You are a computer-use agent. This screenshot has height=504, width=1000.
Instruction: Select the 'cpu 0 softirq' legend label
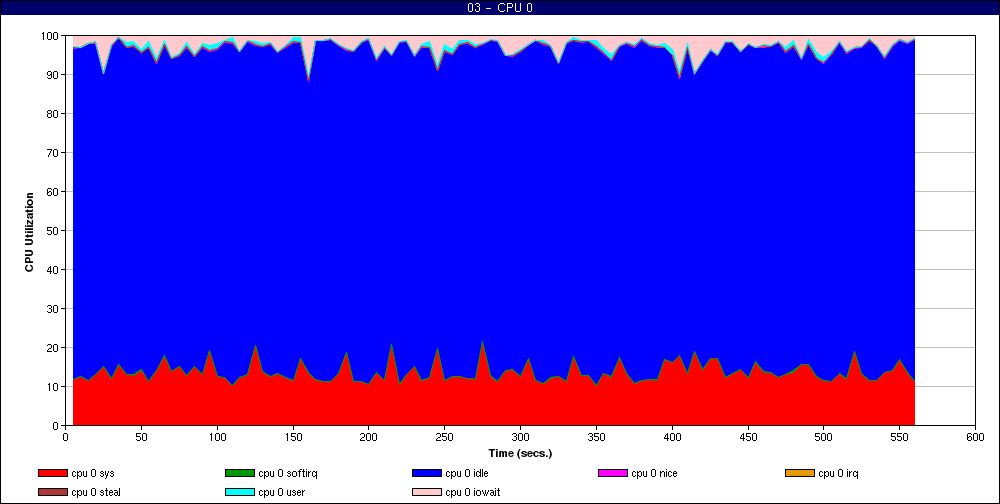[x=288, y=474]
